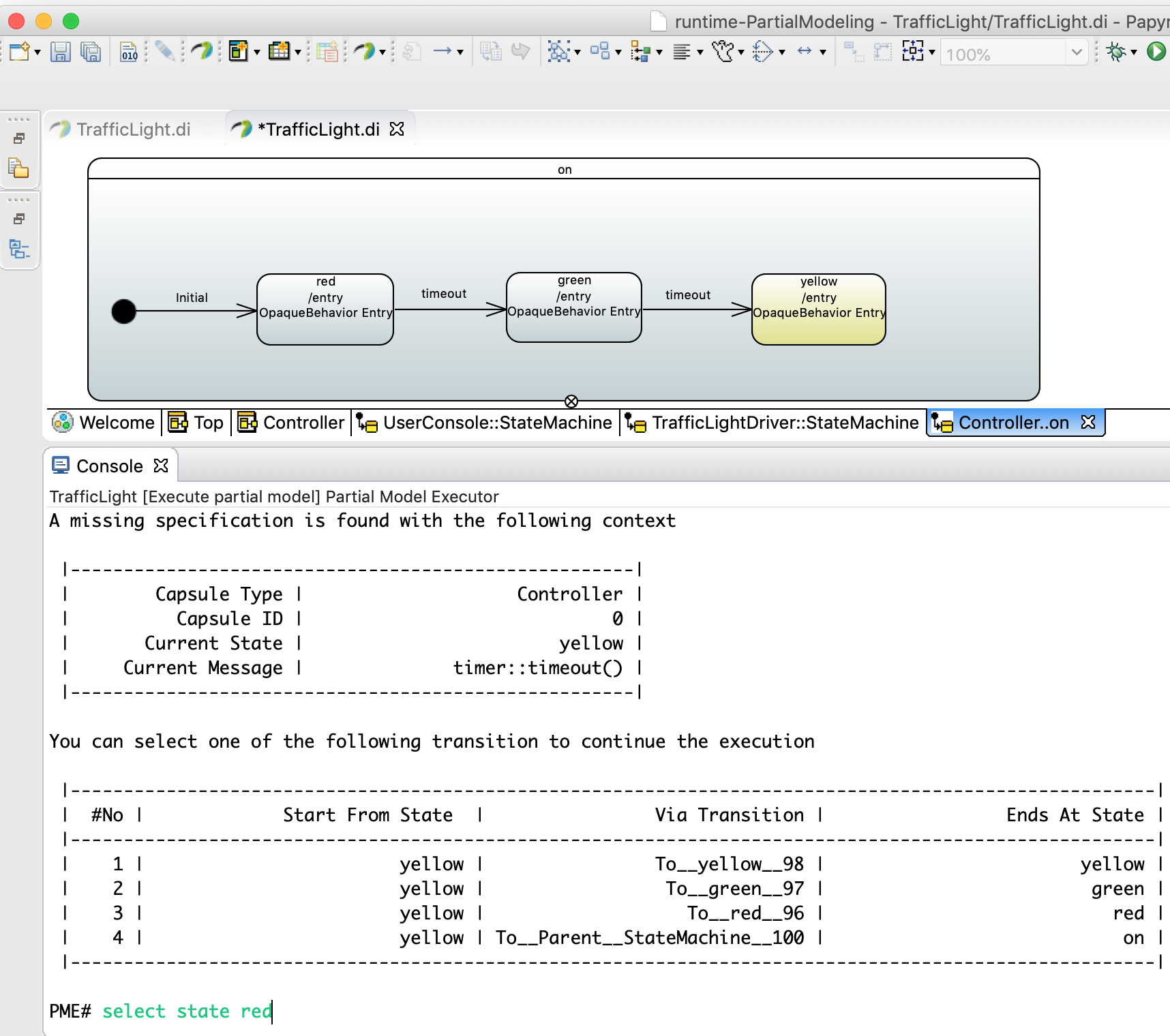This screenshot has height=1036, width=1170.
Task: Open dropdown beside second Papyrus leaf icon
Action: (x=382, y=52)
